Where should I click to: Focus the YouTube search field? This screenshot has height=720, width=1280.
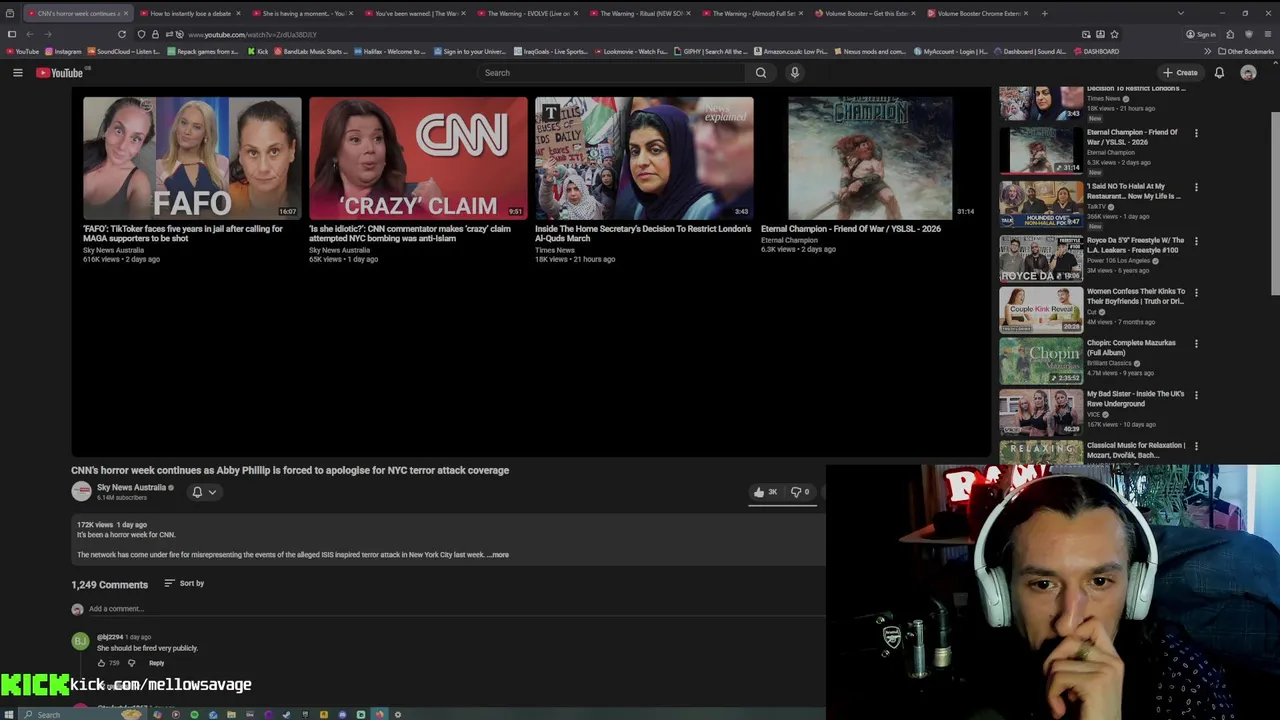click(x=612, y=73)
